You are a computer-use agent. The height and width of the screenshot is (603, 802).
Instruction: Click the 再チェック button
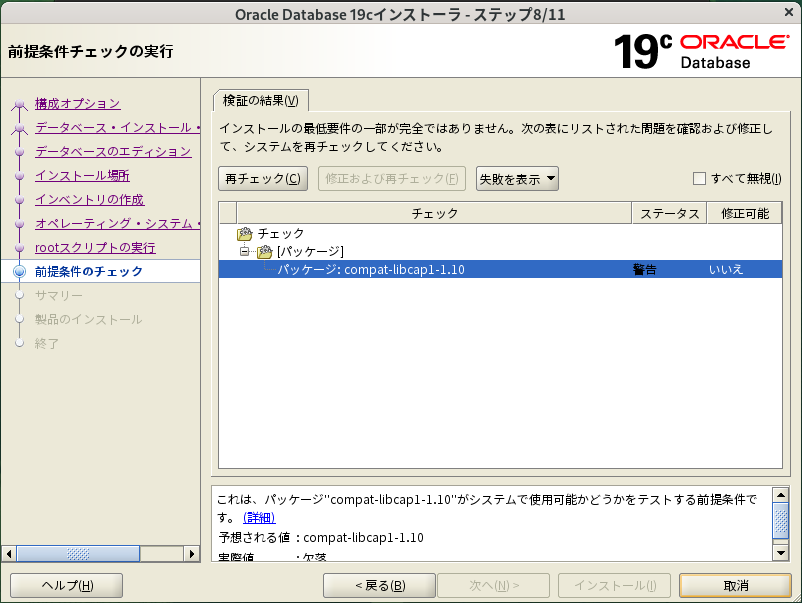coord(263,178)
